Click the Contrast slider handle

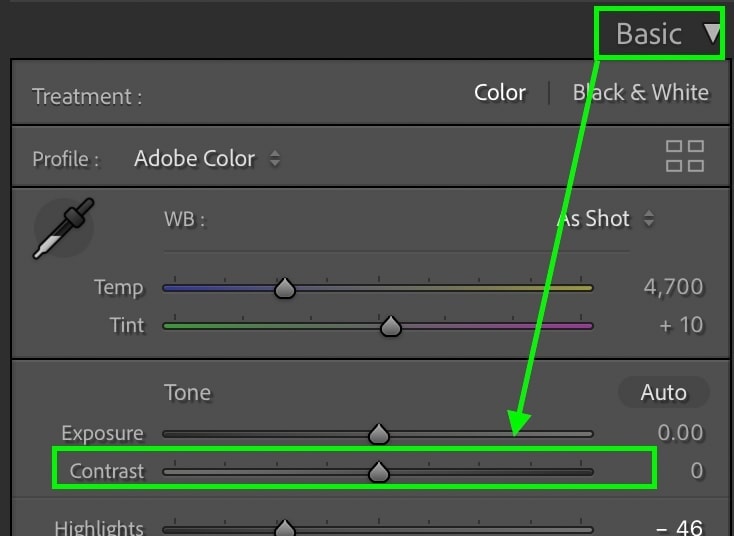(379, 472)
